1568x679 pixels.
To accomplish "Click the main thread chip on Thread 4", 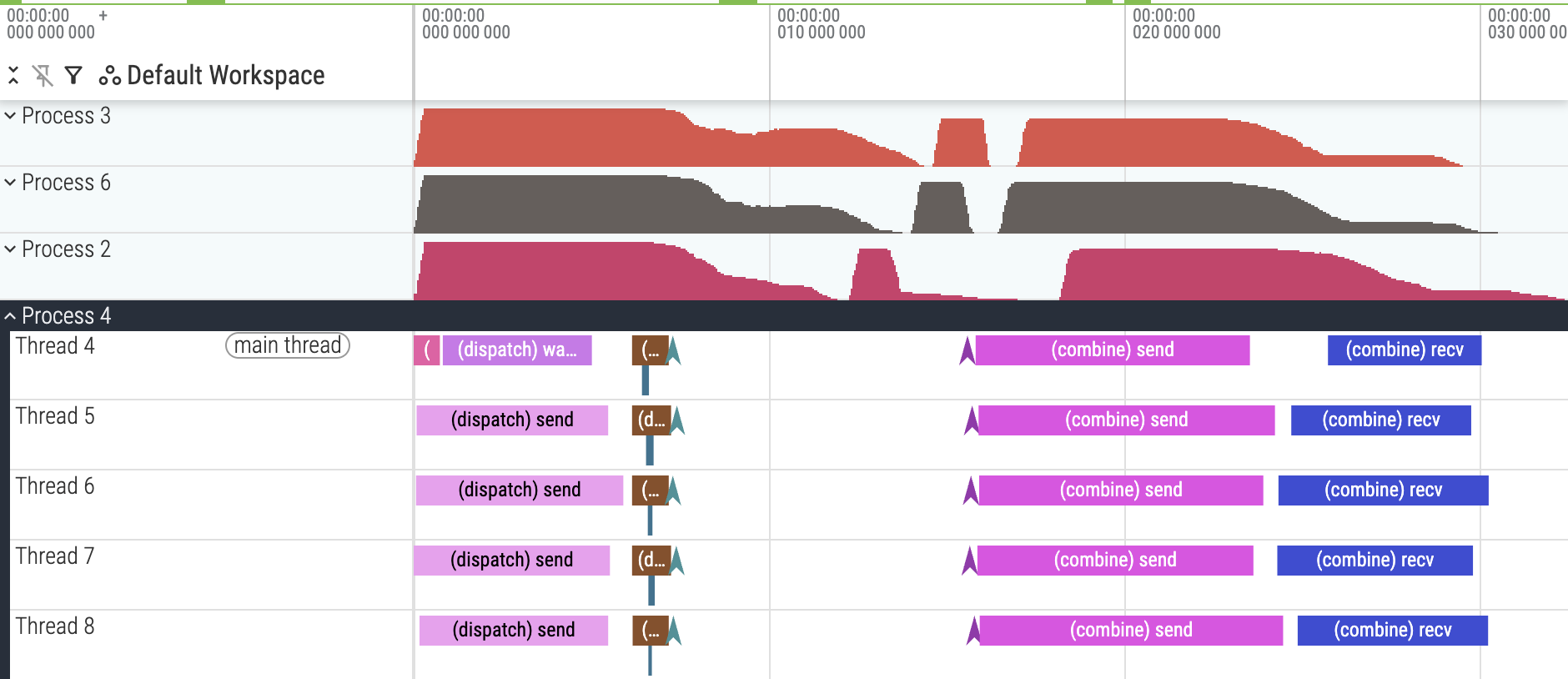I will click(288, 345).
